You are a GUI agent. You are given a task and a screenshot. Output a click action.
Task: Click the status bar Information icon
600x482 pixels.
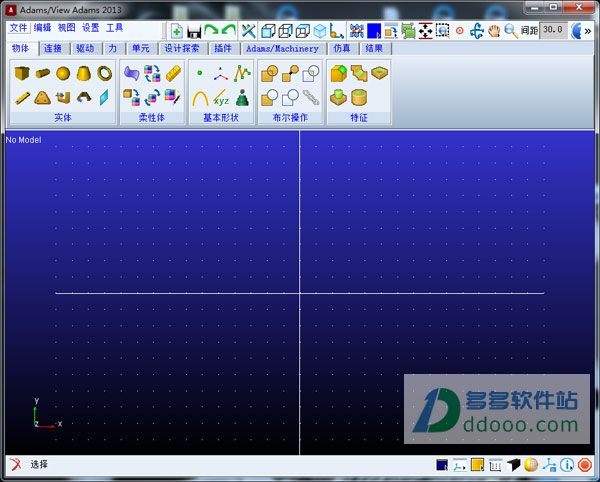coord(567,465)
